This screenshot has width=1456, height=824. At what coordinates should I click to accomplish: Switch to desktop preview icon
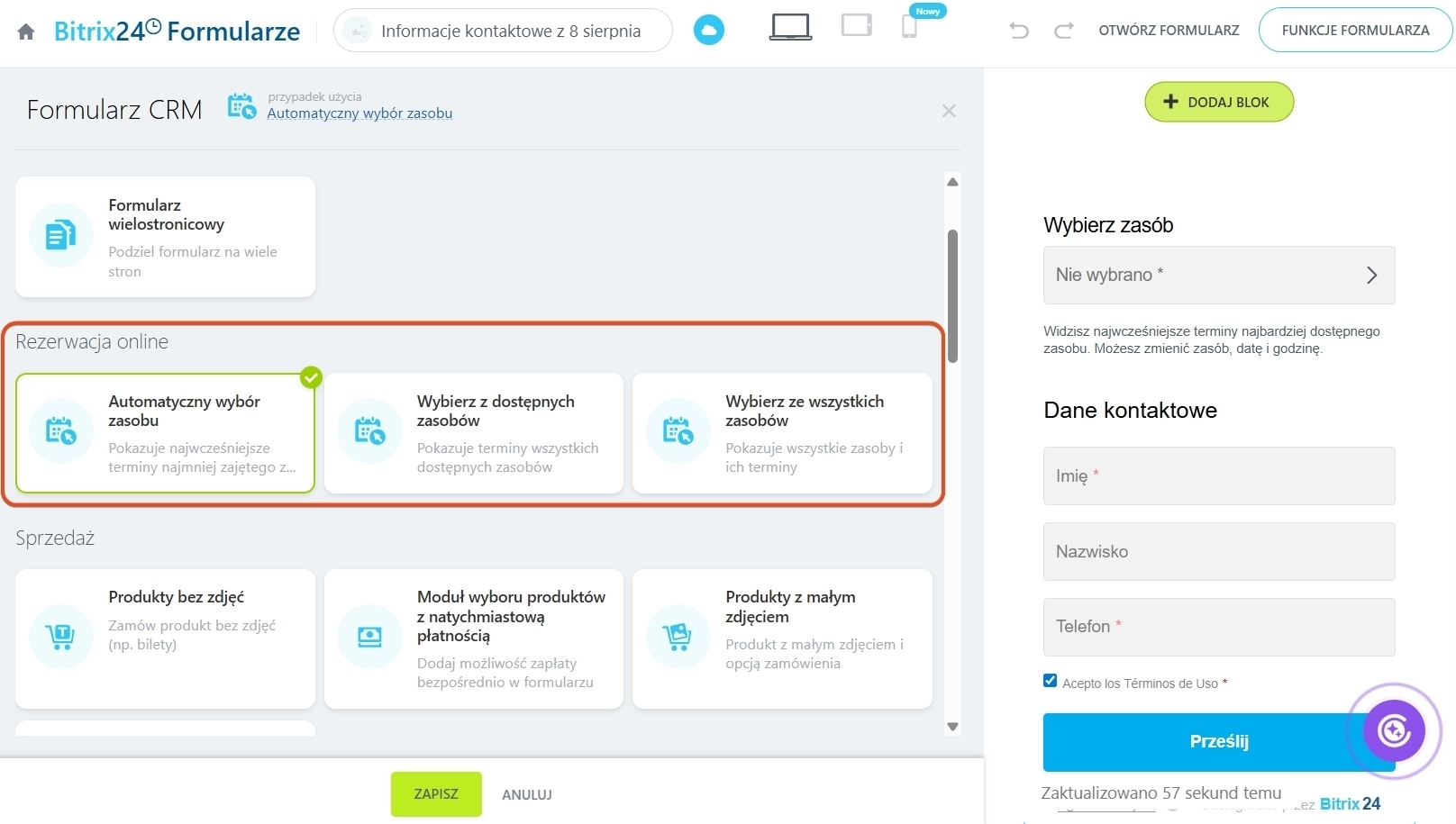[x=790, y=27]
